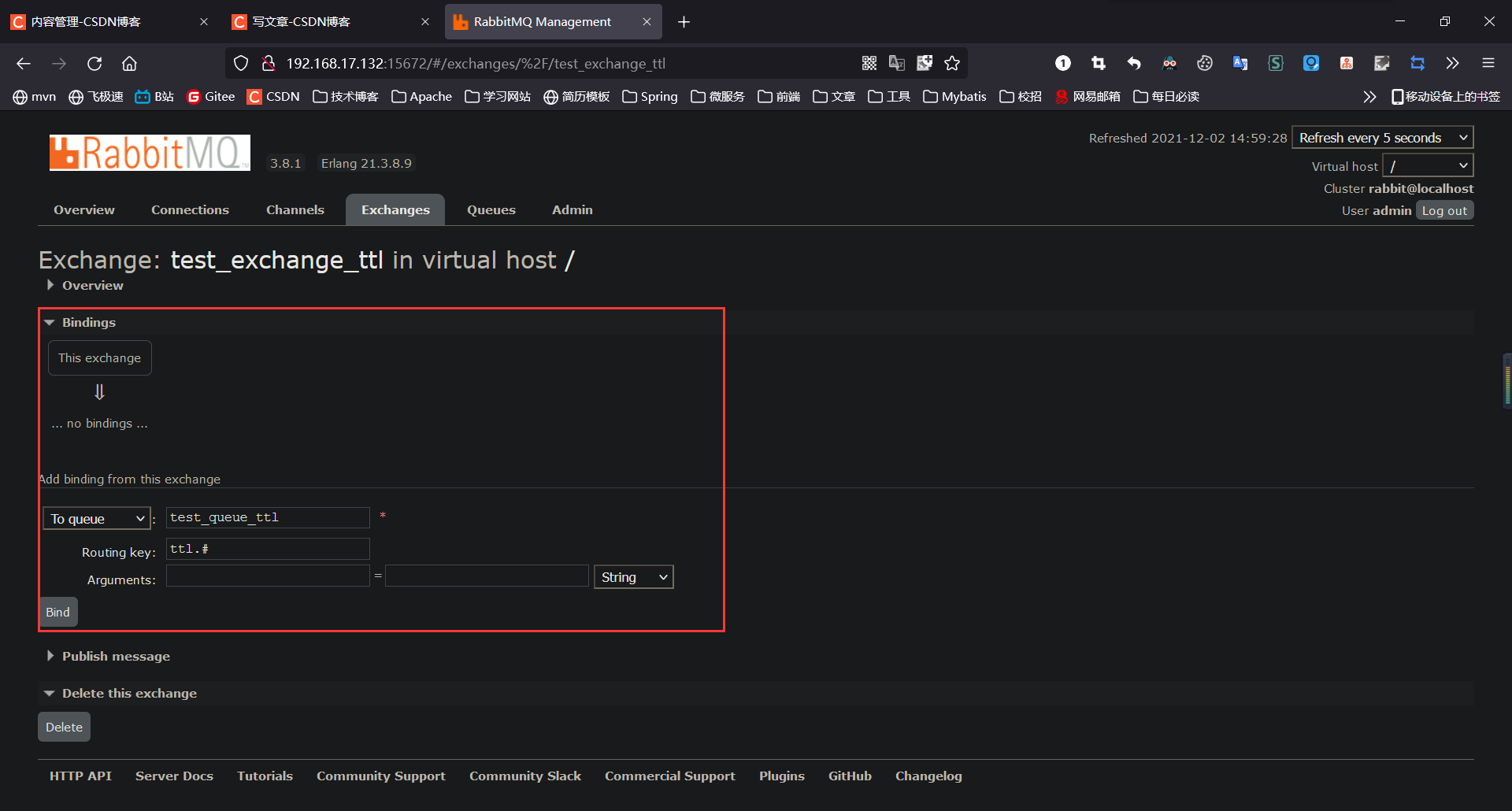Open the Gitee bookmark

coord(211,97)
